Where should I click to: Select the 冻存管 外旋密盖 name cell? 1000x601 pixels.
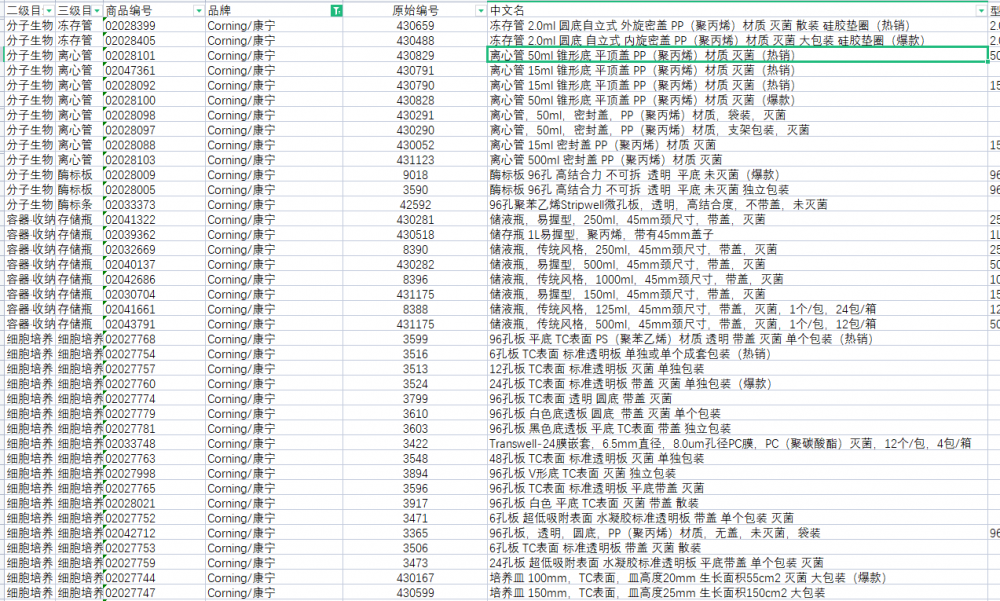[x=738, y=26]
